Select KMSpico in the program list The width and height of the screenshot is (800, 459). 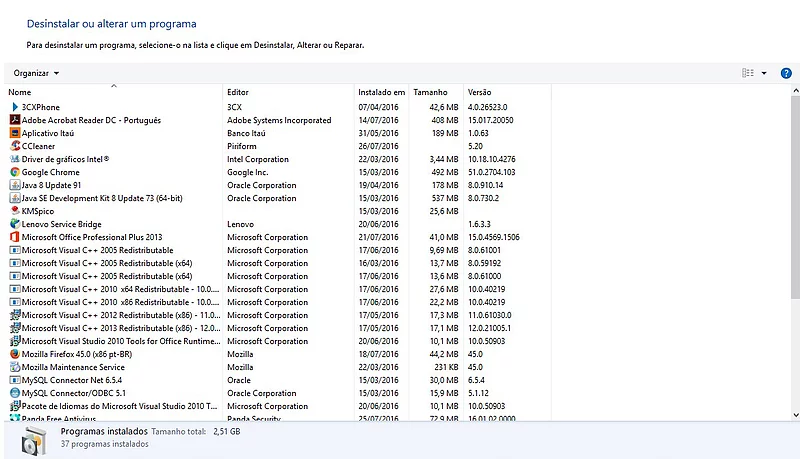(37, 211)
